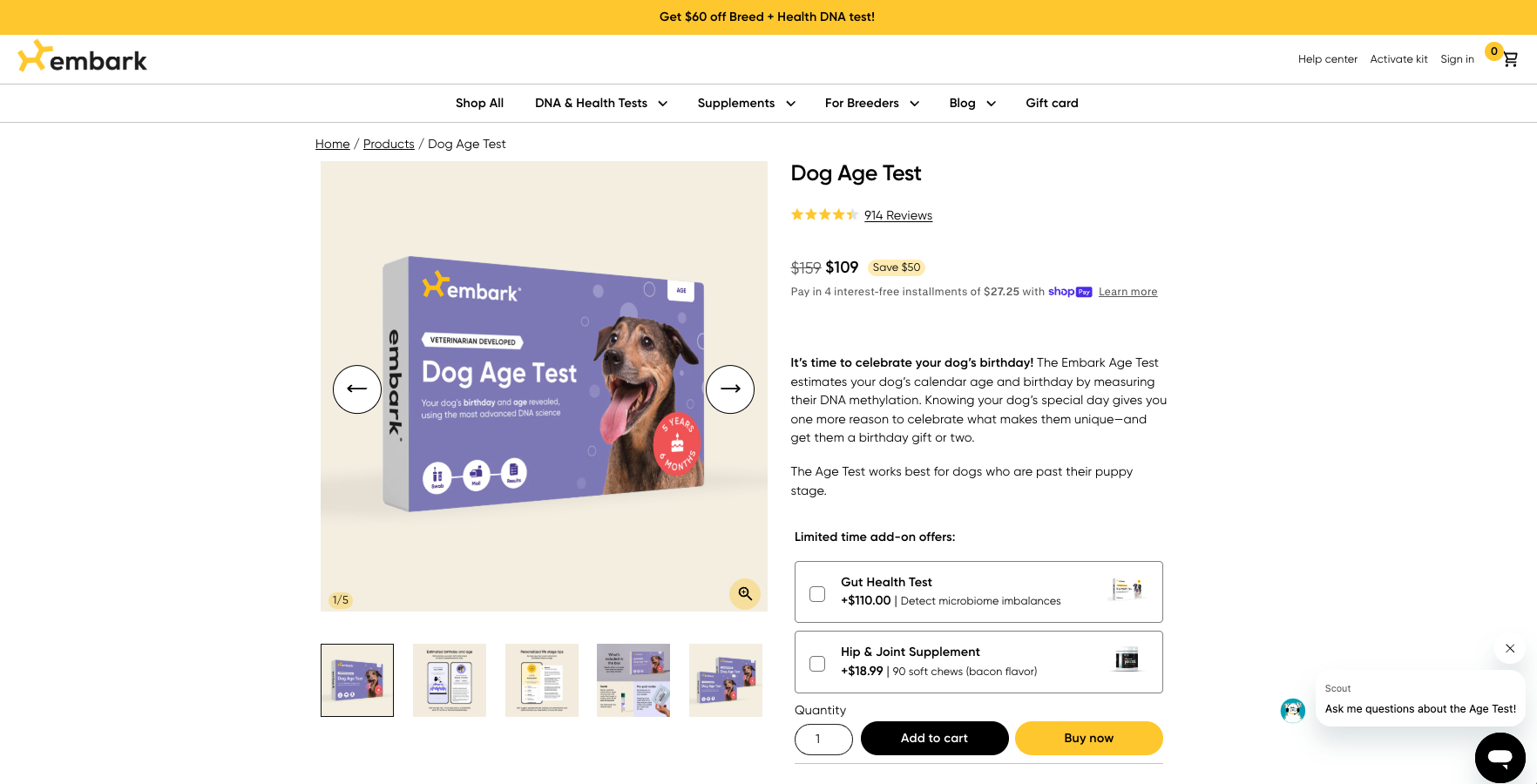Image resolution: width=1537 pixels, height=784 pixels.
Task: Select the phone results thumbnail image
Action: point(450,680)
